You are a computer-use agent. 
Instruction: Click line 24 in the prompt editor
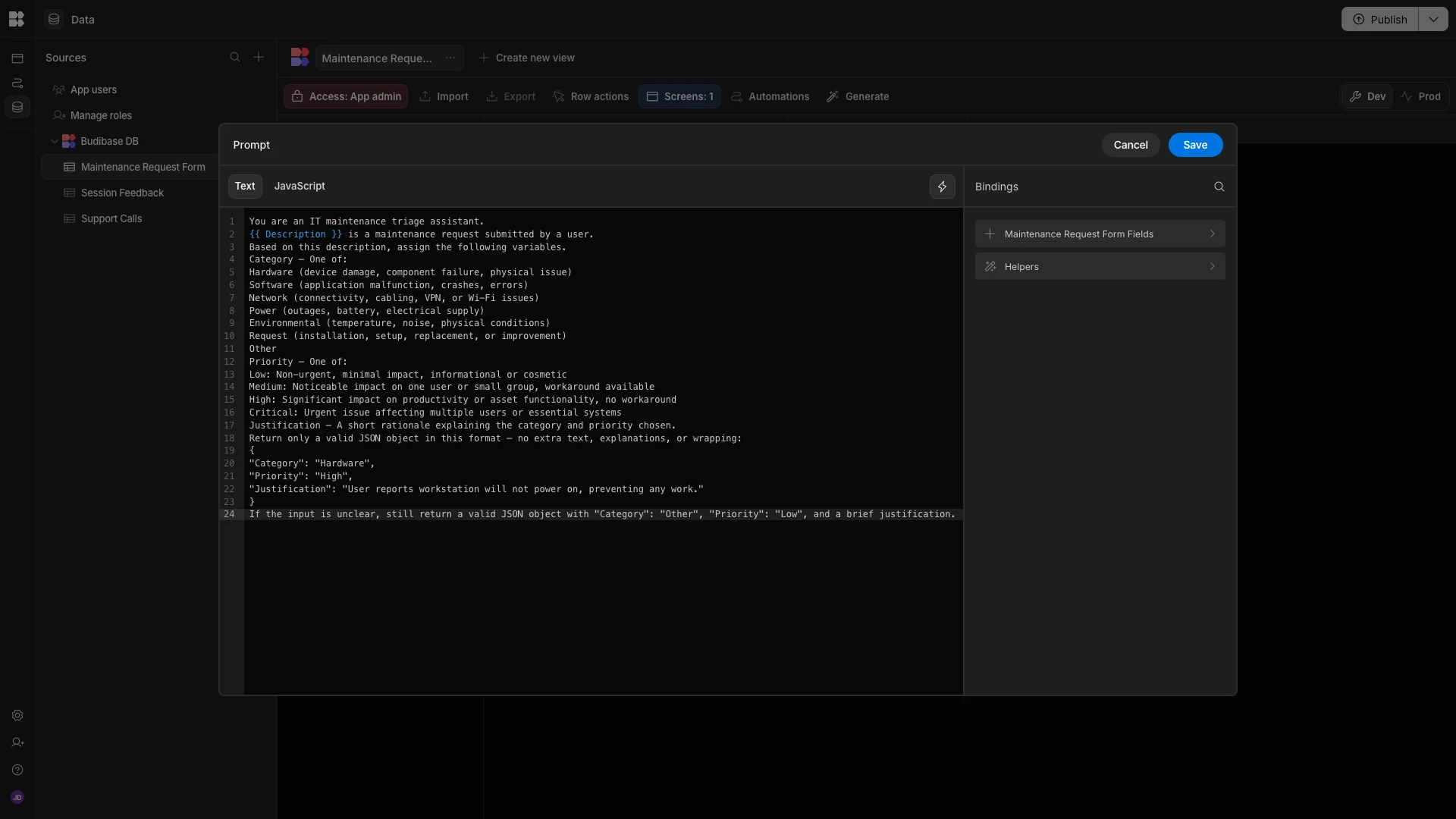click(601, 514)
